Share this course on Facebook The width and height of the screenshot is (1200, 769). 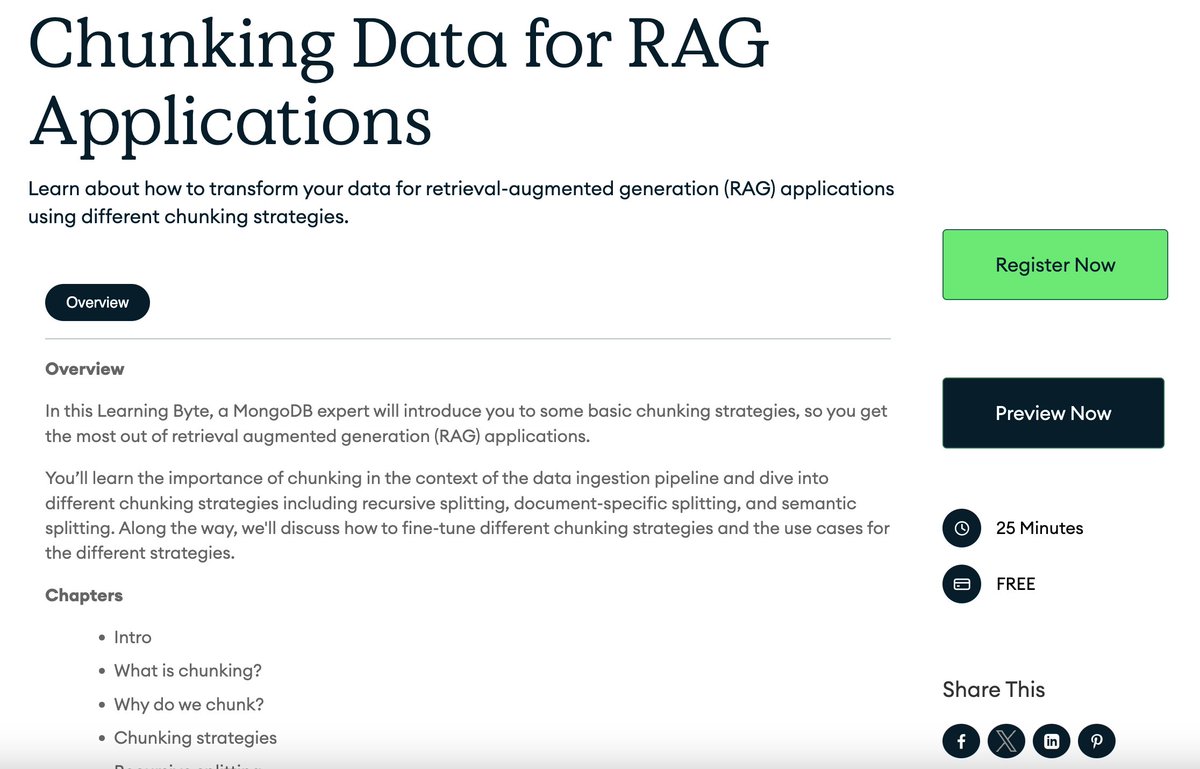tap(961, 741)
